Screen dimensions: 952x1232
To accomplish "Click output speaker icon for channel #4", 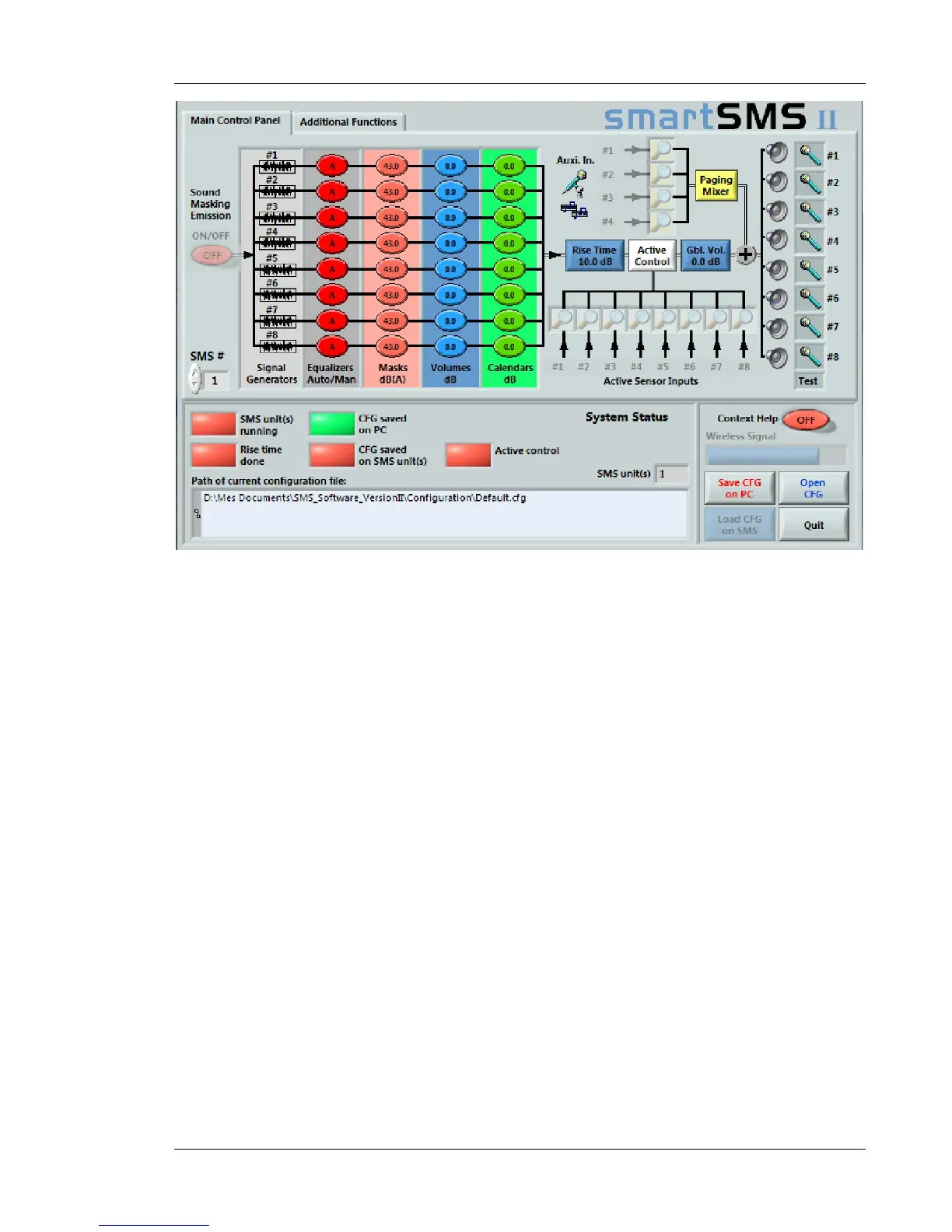I will [x=776, y=240].
